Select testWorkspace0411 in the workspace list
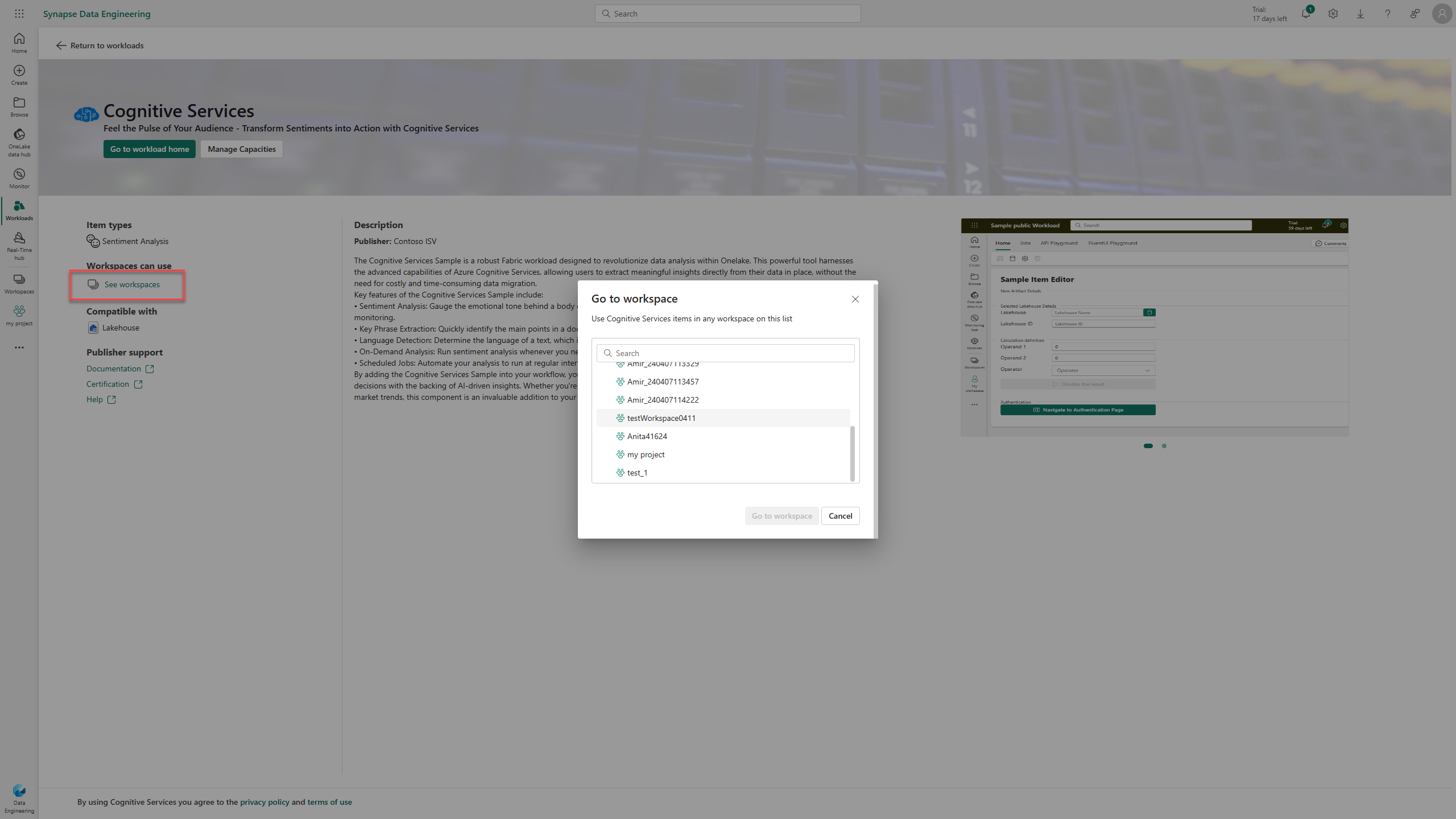The image size is (1456, 819). pos(661,418)
